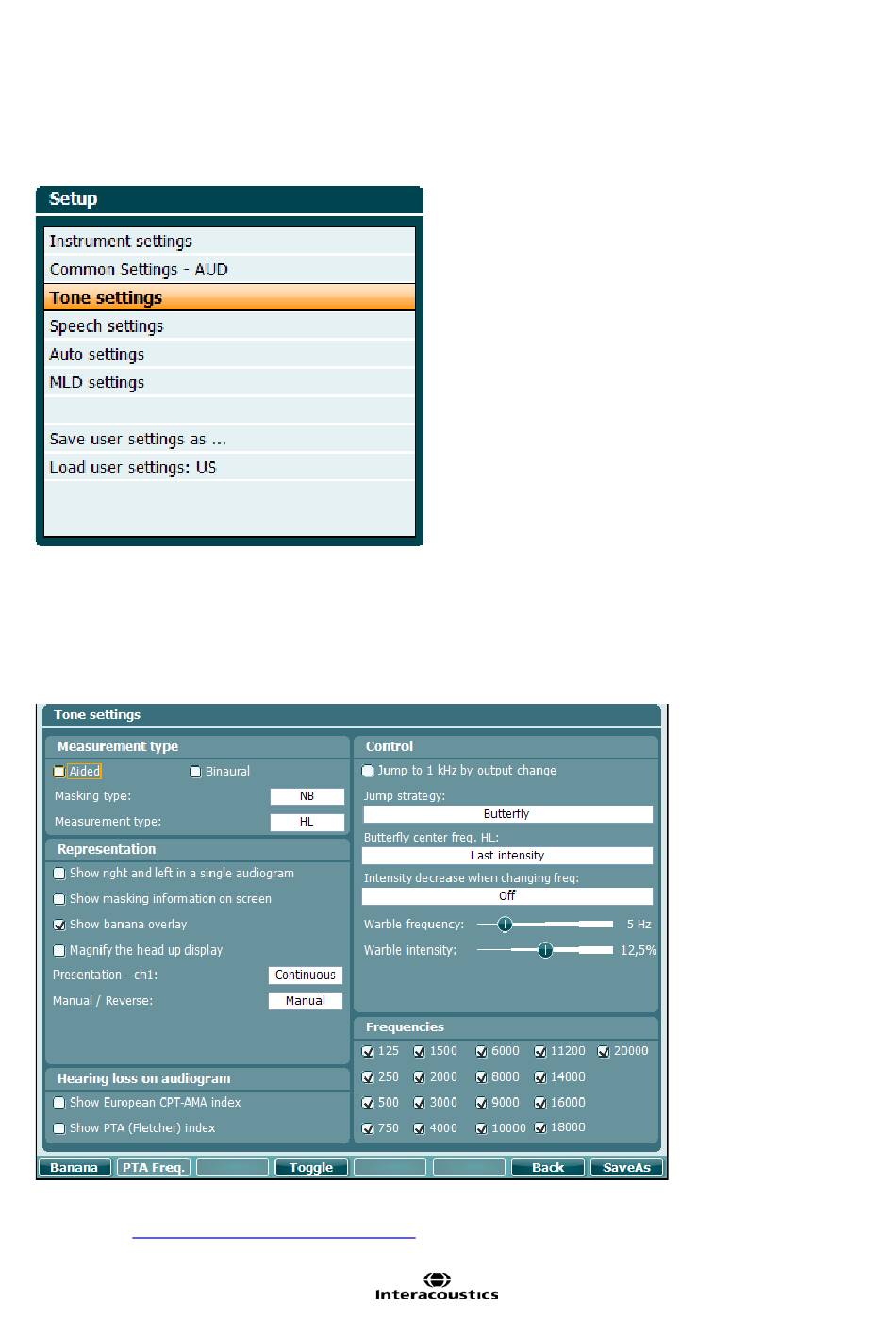
Task: Tick the Binaural checkbox
Action: click(196, 772)
